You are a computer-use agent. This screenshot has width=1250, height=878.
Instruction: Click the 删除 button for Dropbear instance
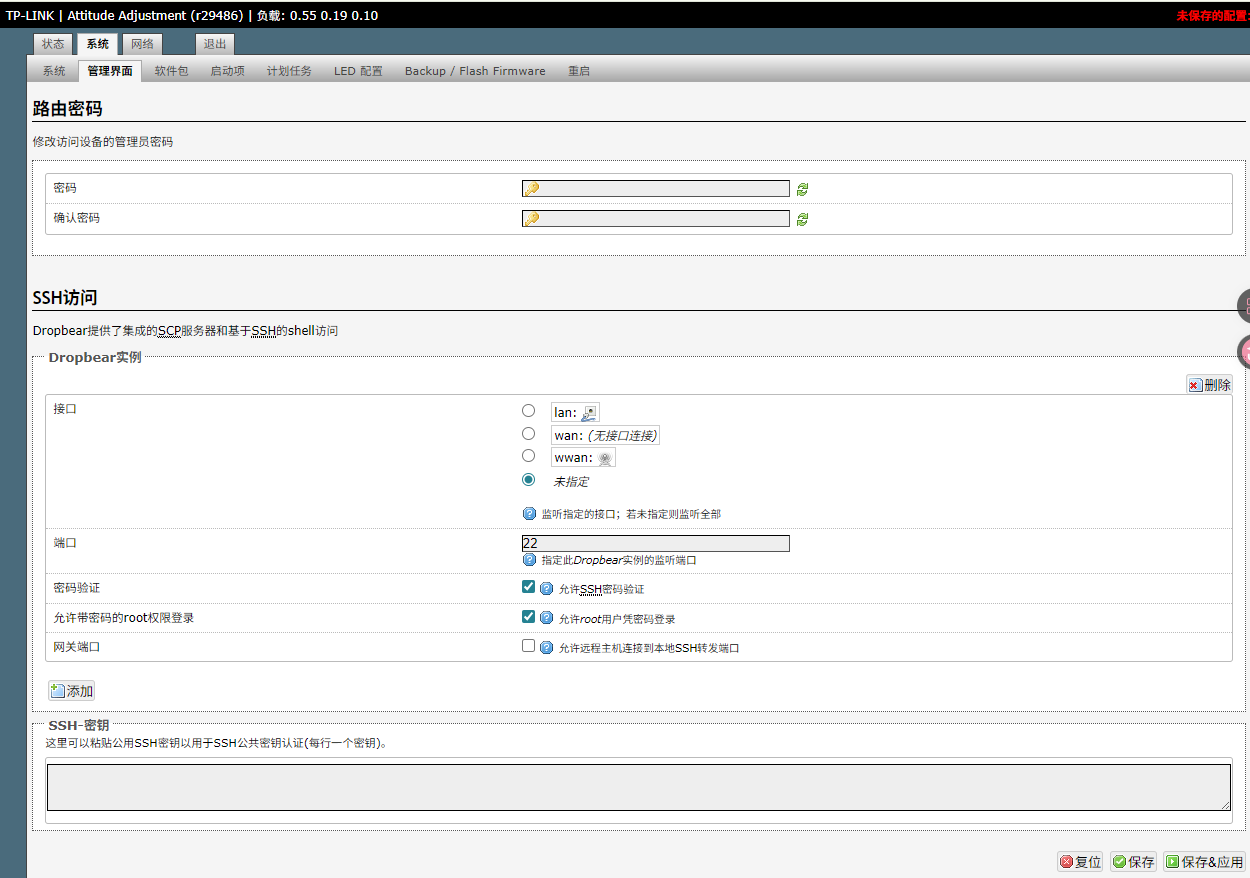click(1209, 385)
